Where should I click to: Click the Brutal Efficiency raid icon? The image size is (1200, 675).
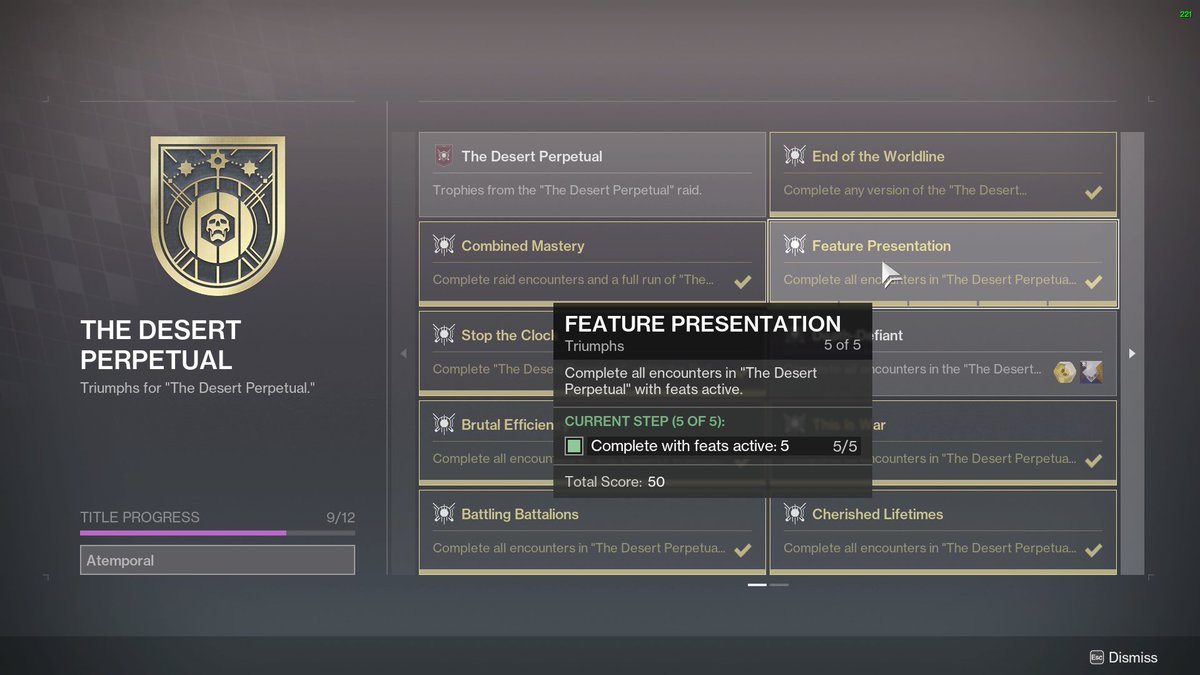(x=444, y=424)
